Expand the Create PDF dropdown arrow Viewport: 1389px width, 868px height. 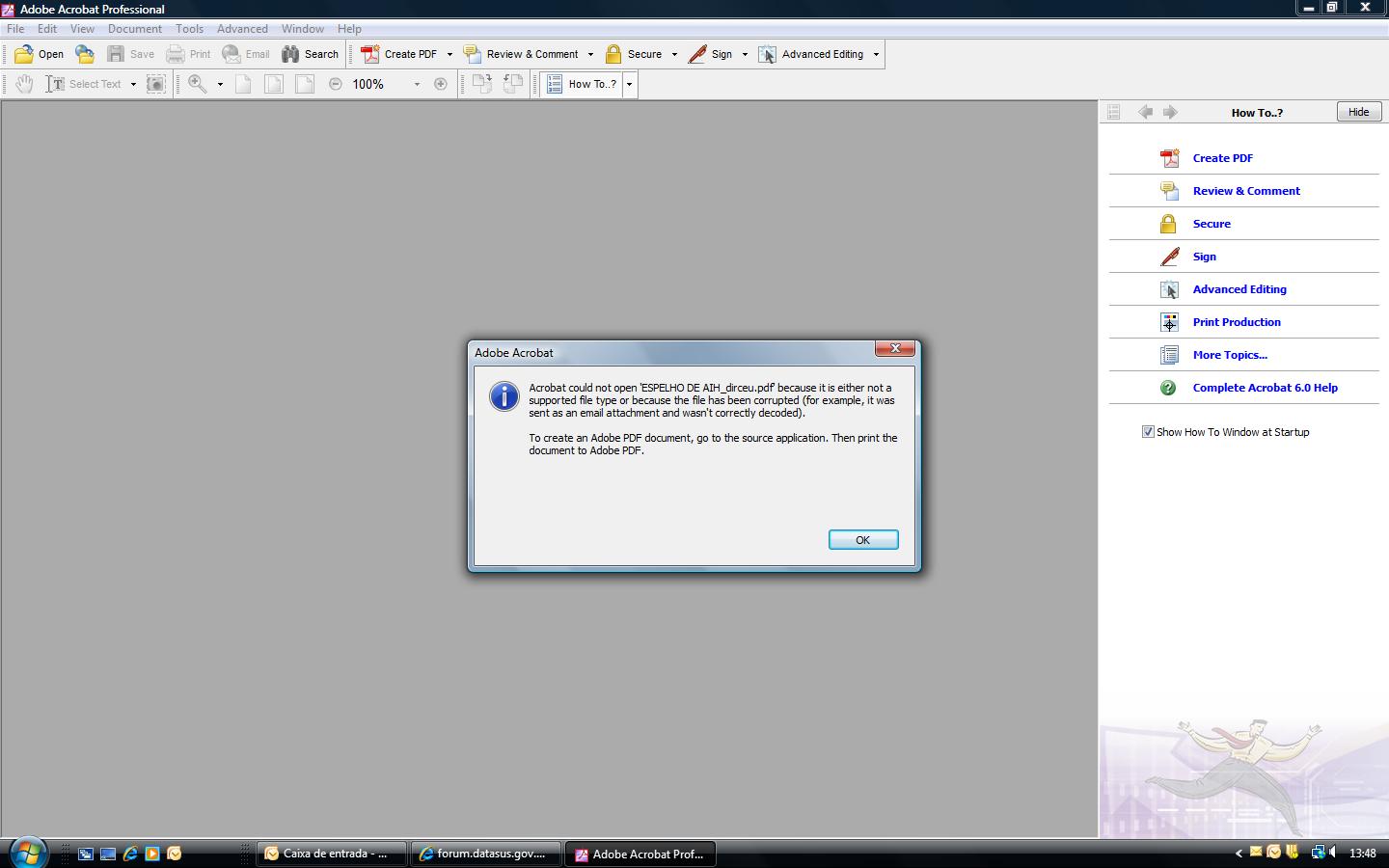[x=449, y=55]
